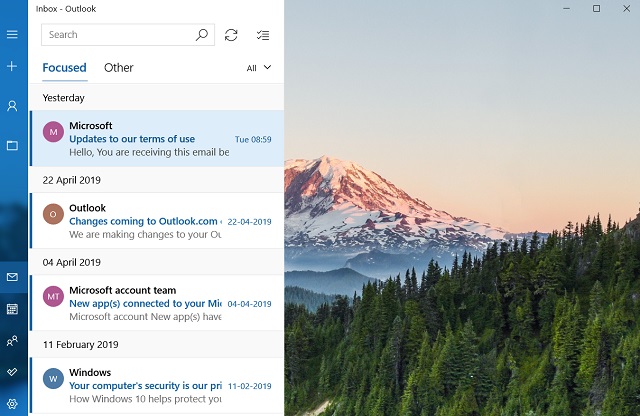Sync the inbox with refresh icon
Screen dimensions: 640x416
(x=231, y=35)
